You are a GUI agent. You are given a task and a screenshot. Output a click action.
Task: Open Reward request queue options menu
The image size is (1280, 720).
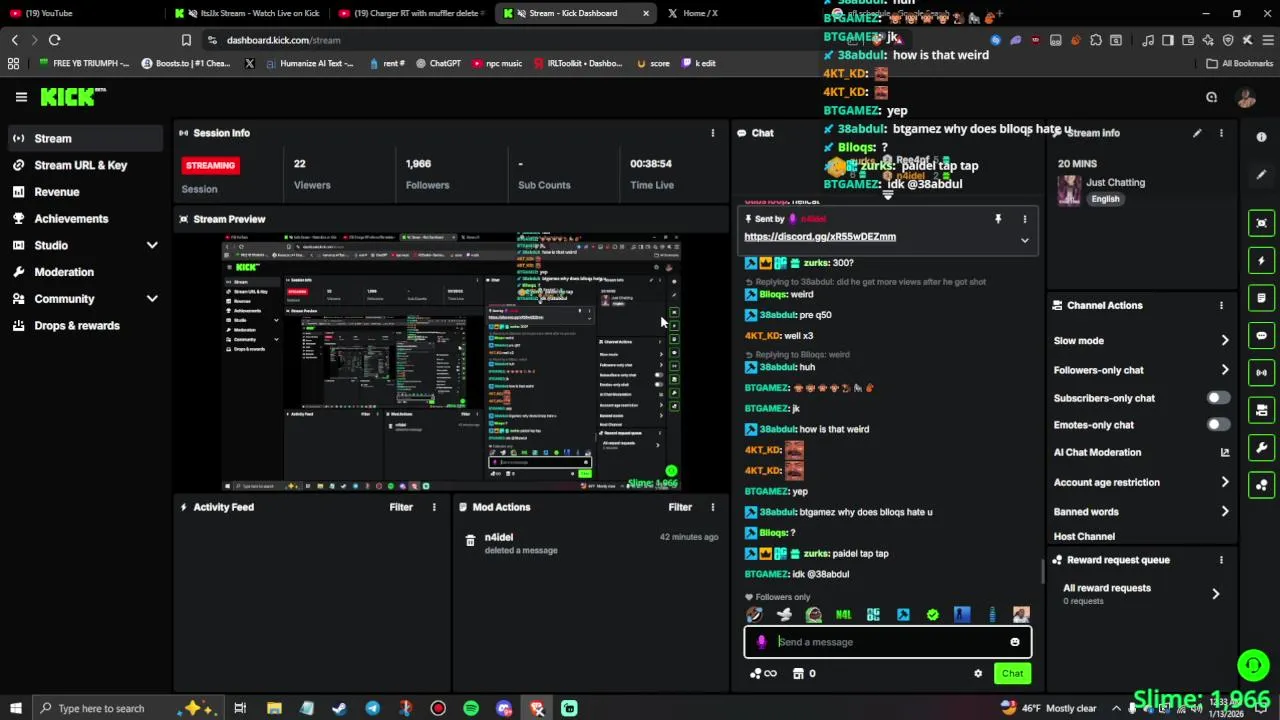pos(1221,560)
